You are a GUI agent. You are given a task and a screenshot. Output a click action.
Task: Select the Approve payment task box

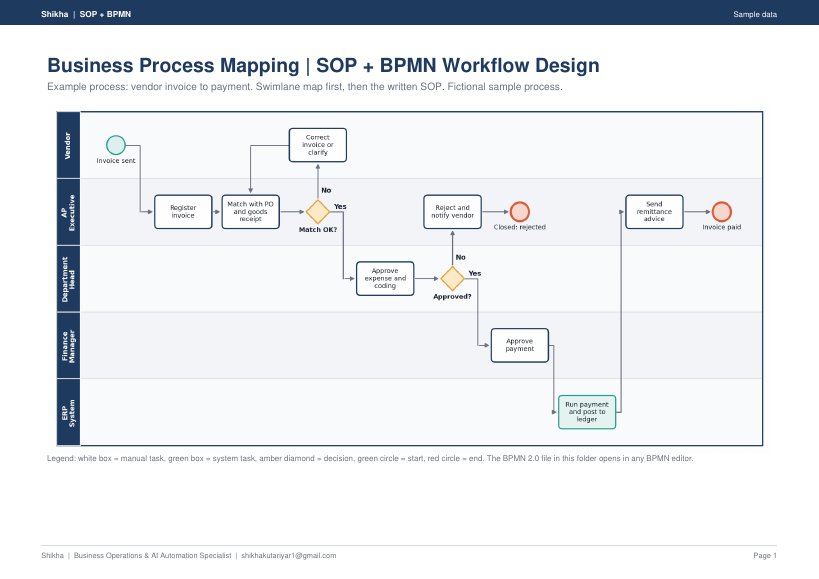pyautogui.click(x=520, y=345)
